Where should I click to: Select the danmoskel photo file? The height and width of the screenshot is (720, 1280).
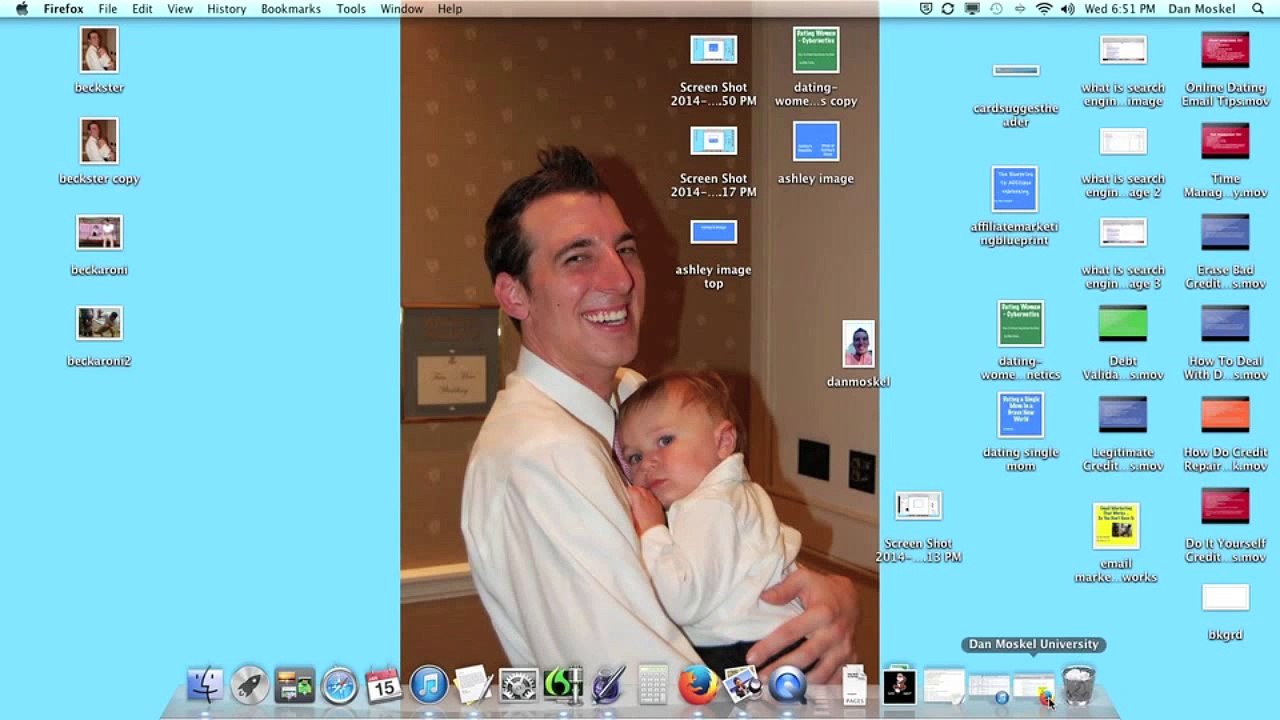(x=858, y=344)
